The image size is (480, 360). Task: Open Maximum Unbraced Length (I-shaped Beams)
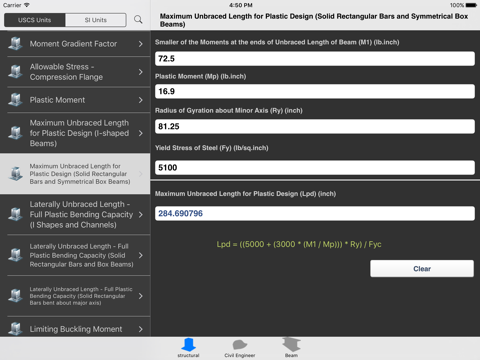click(x=75, y=133)
